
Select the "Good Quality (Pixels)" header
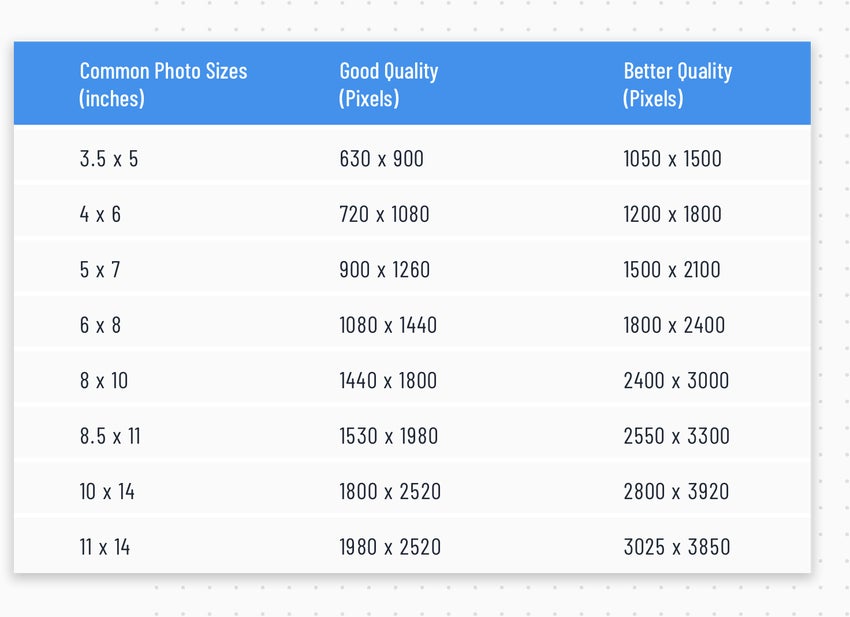click(389, 84)
